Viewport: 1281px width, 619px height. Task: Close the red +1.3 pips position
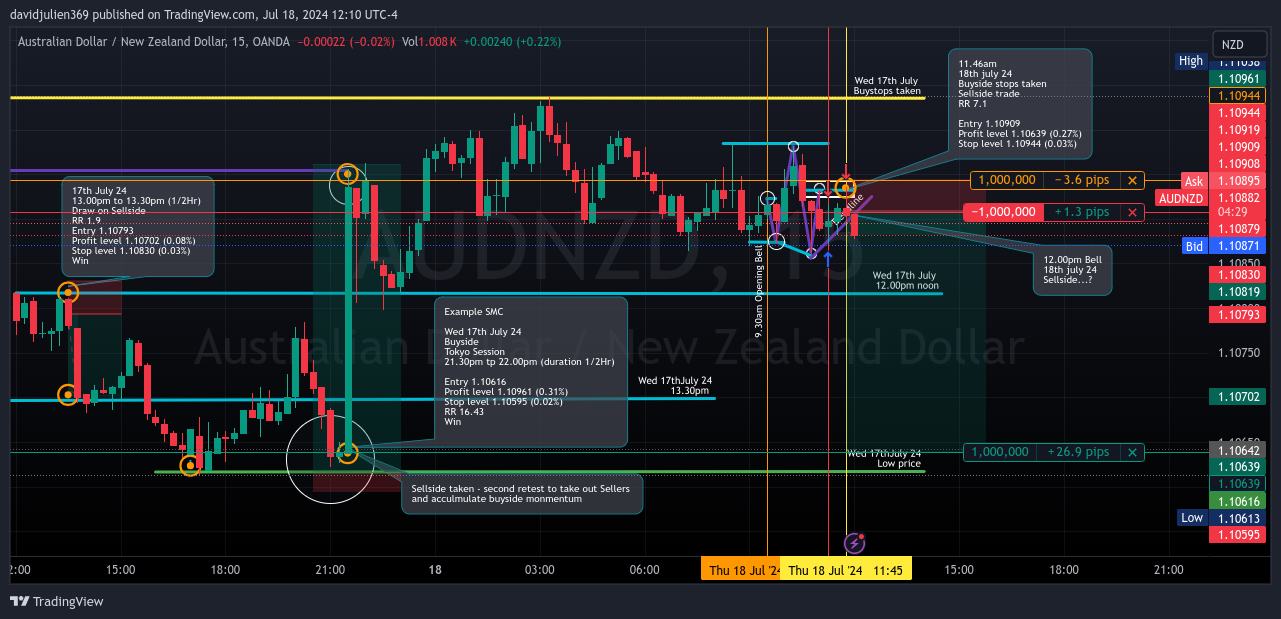point(1132,212)
